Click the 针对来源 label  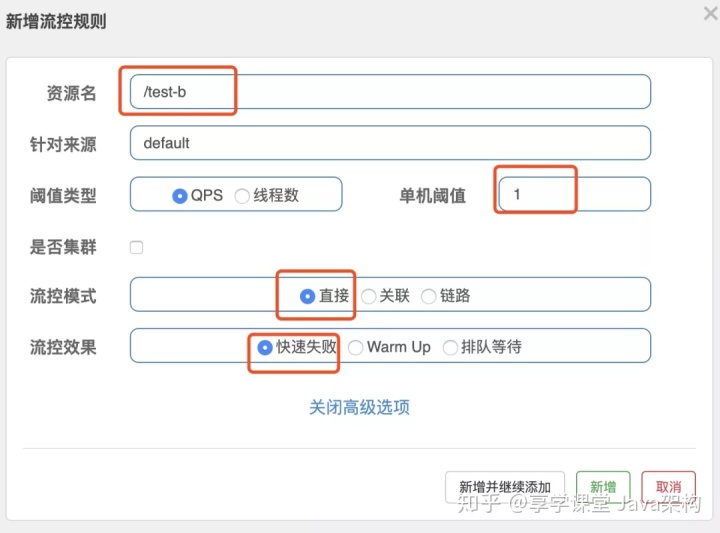pyautogui.click(x=63, y=145)
